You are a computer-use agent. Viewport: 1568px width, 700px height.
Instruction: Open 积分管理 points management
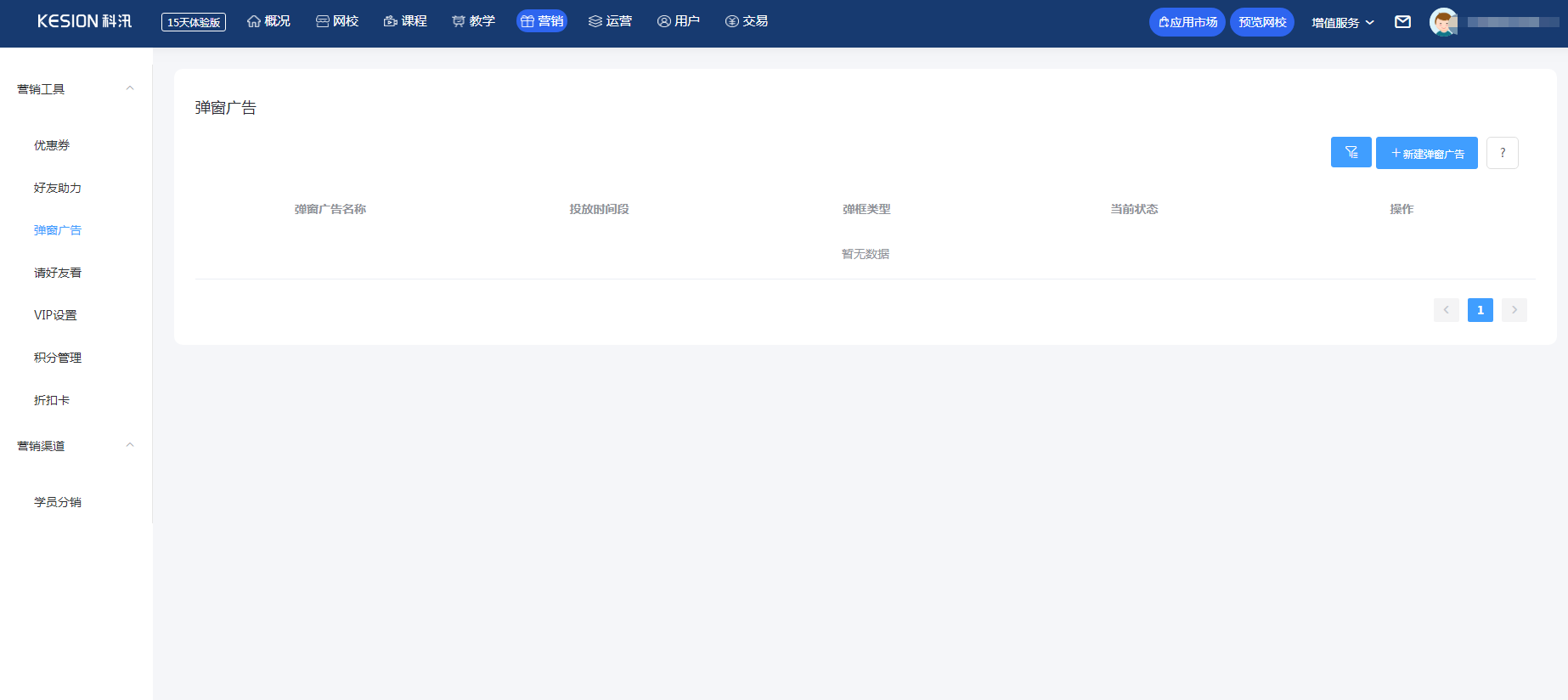pyautogui.click(x=58, y=358)
